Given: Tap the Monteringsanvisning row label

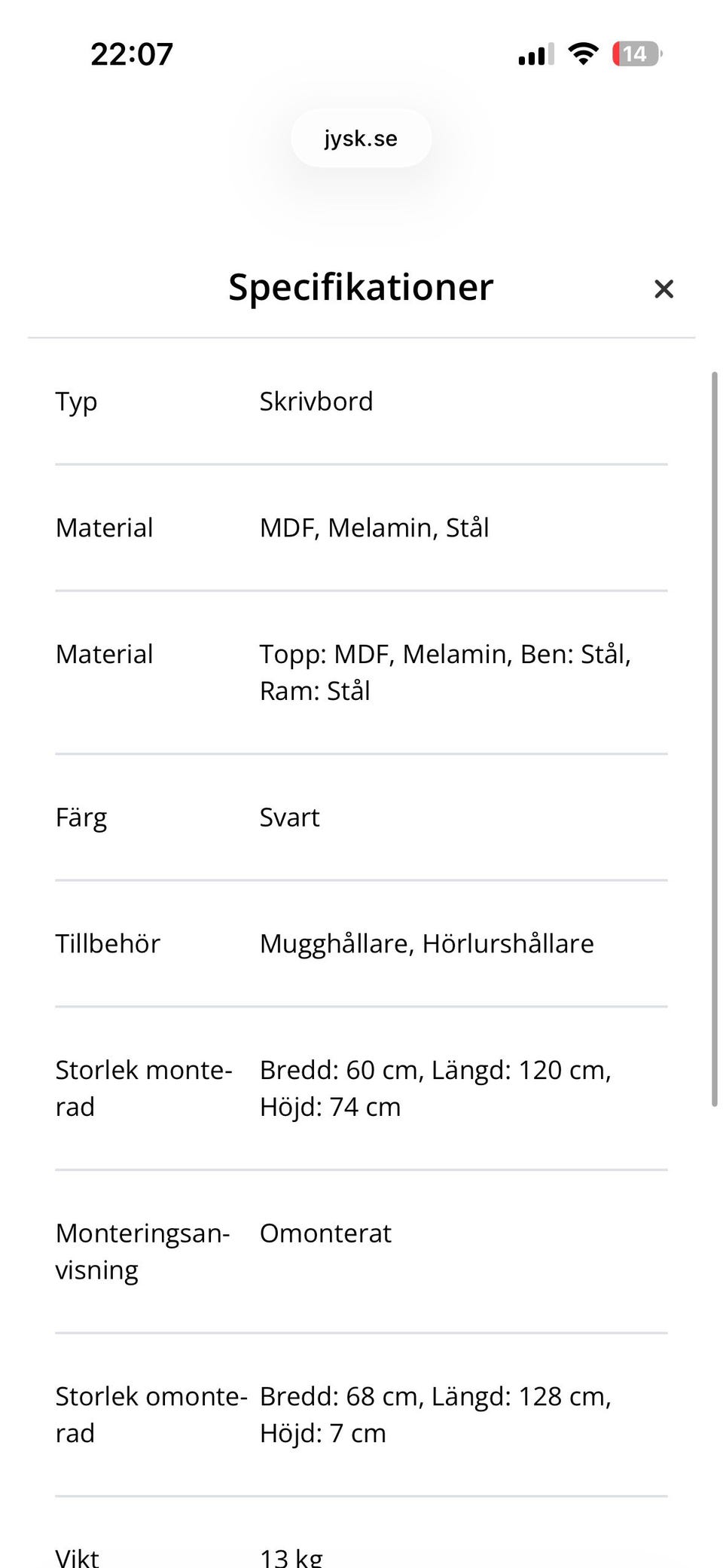Looking at the screenshot, I should (142, 1252).
